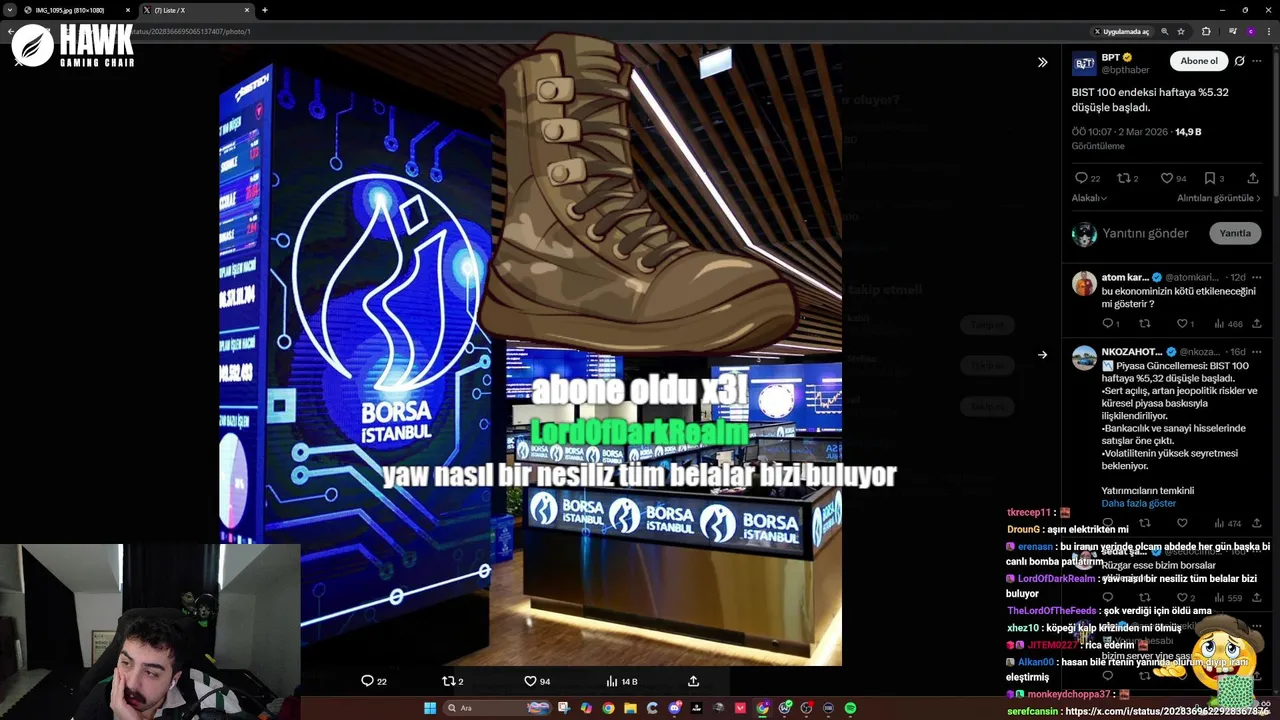Click the Yanıtını gönder reply field
This screenshot has height=720, width=1280.
pos(1145,233)
